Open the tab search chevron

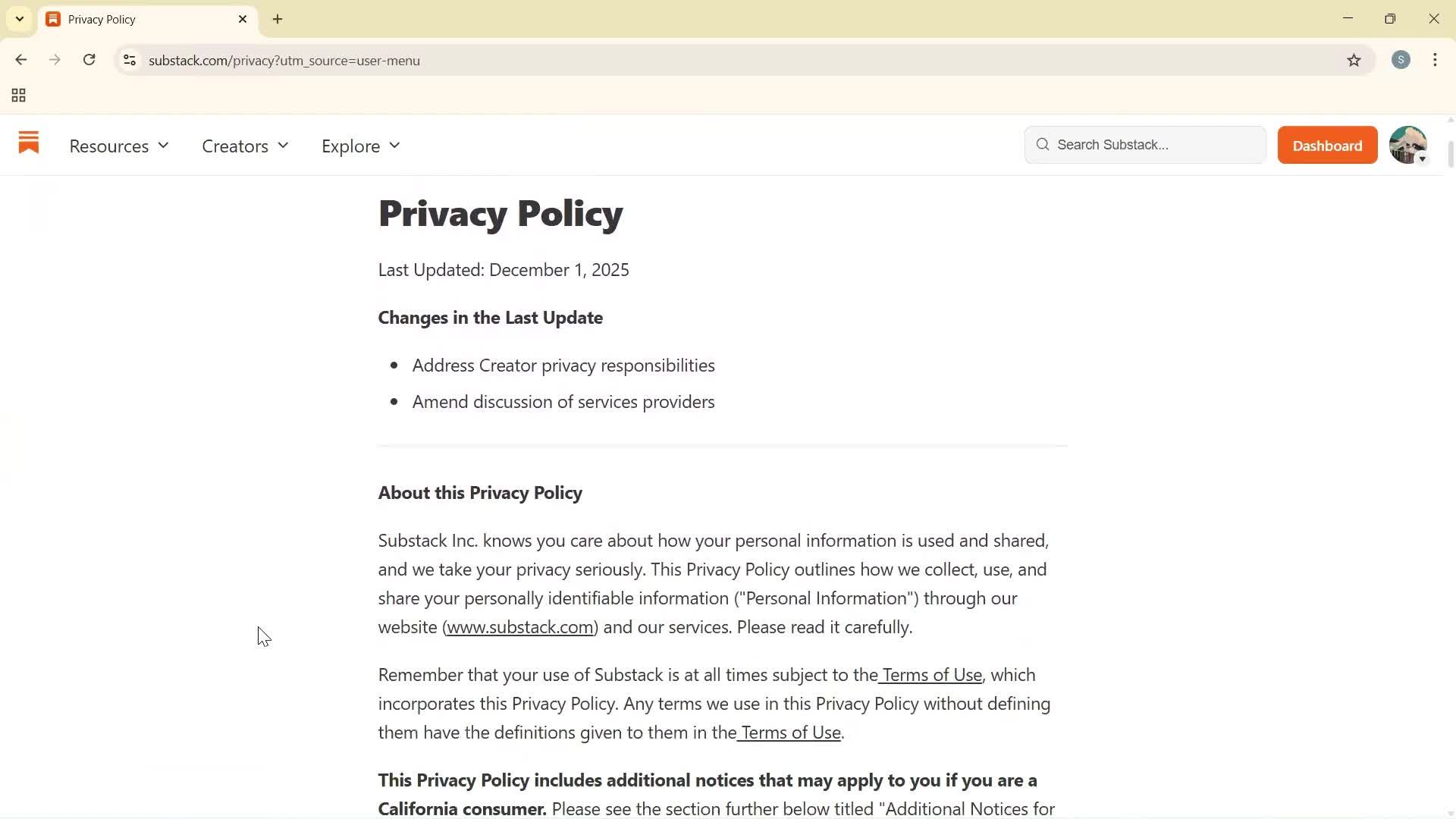pos(20,19)
